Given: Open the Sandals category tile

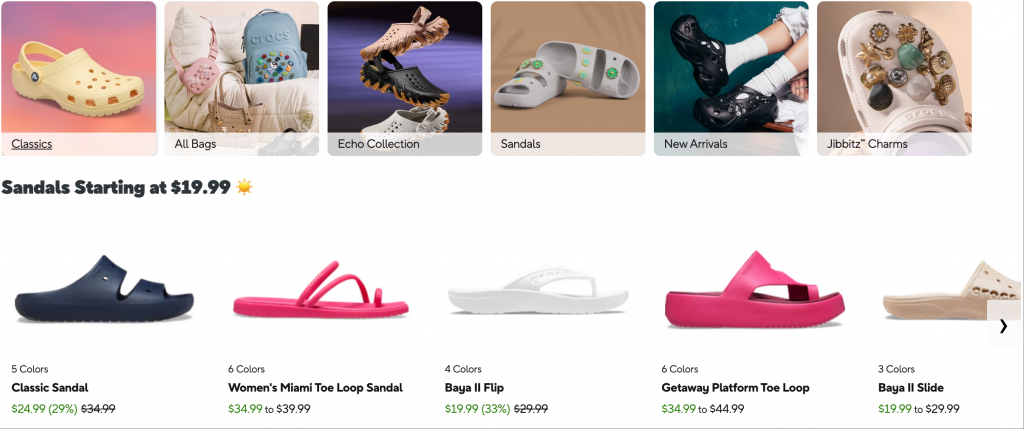Looking at the screenshot, I should (568, 78).
